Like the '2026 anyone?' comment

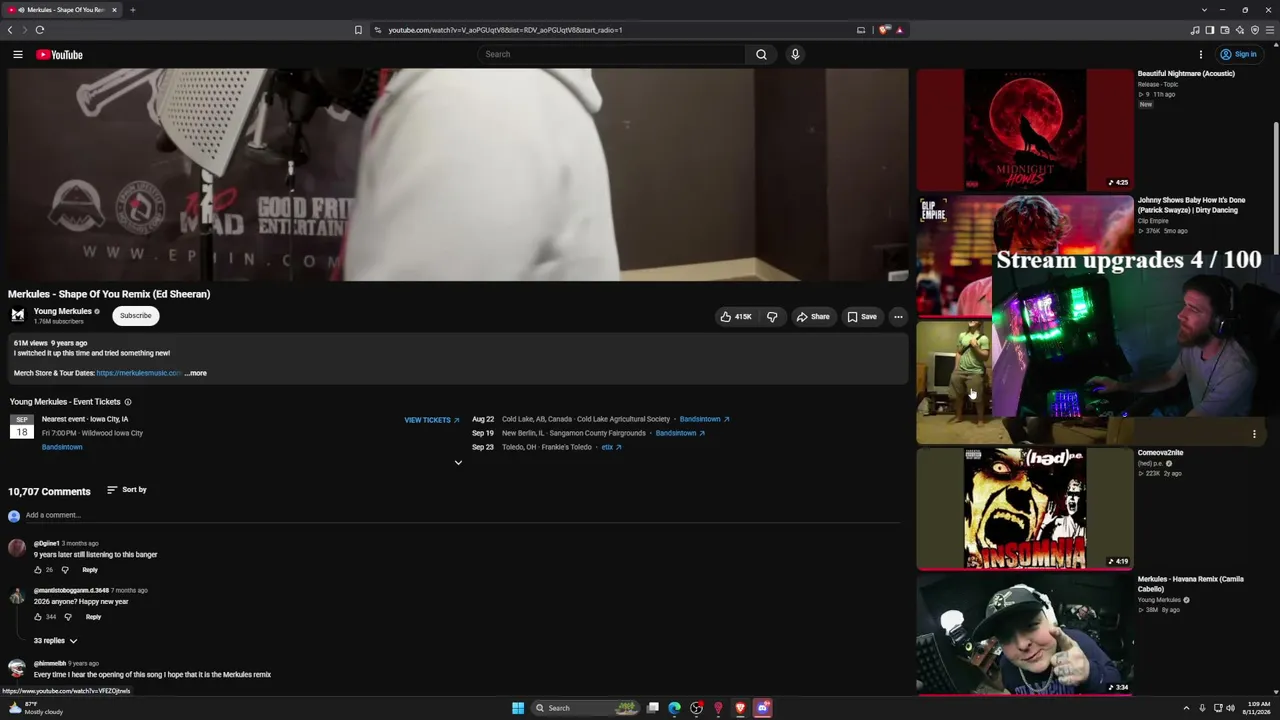[38, 617]
